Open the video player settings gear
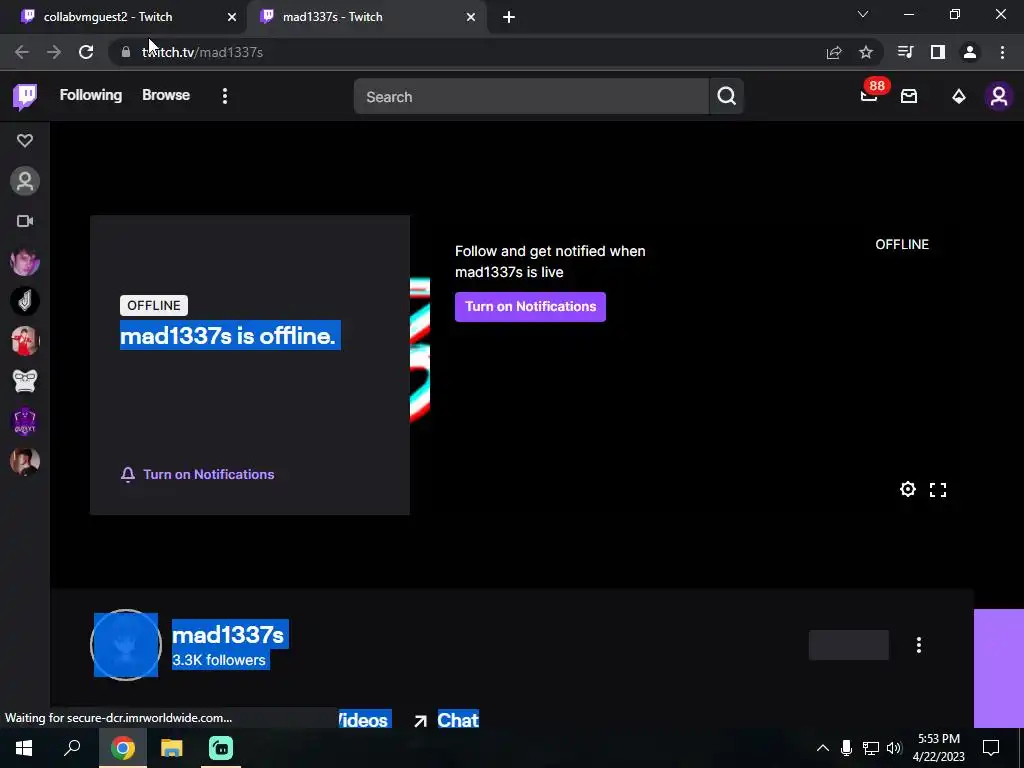Viewport: 1024px width, 768px height. coord(908,489)
